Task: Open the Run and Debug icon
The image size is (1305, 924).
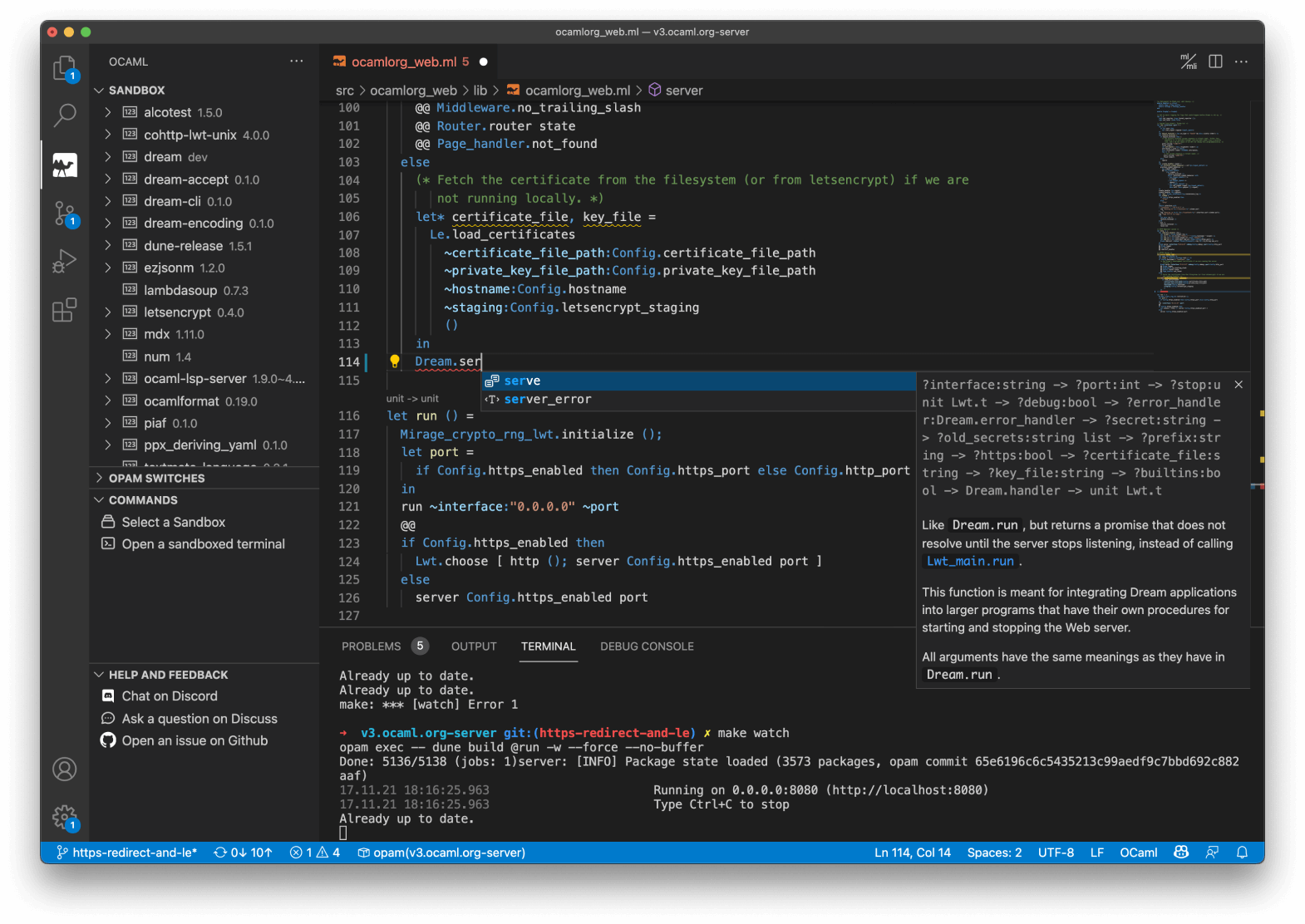Action: 65,262
